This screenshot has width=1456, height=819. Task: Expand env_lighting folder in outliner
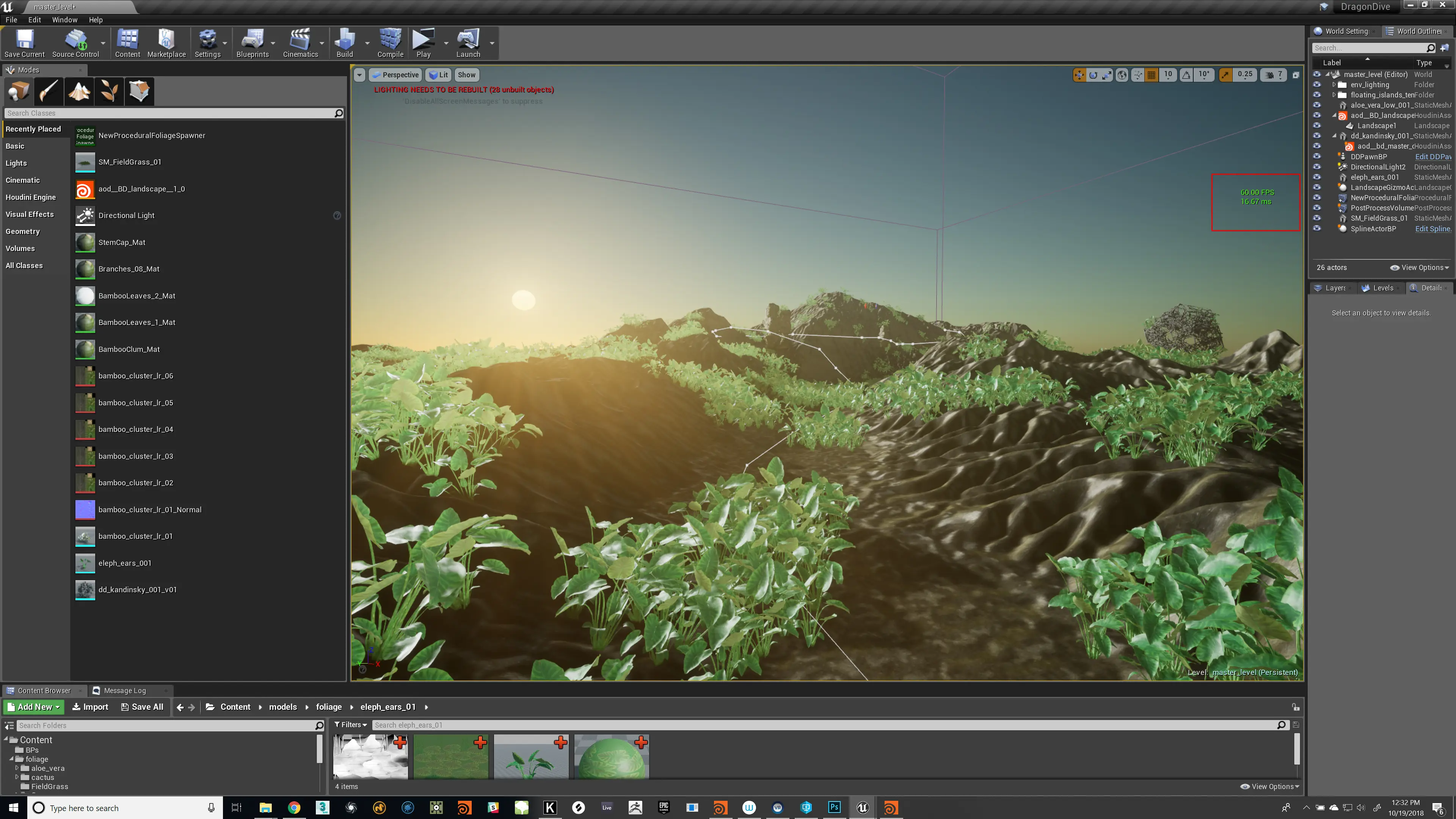[x=1334, y=85]
